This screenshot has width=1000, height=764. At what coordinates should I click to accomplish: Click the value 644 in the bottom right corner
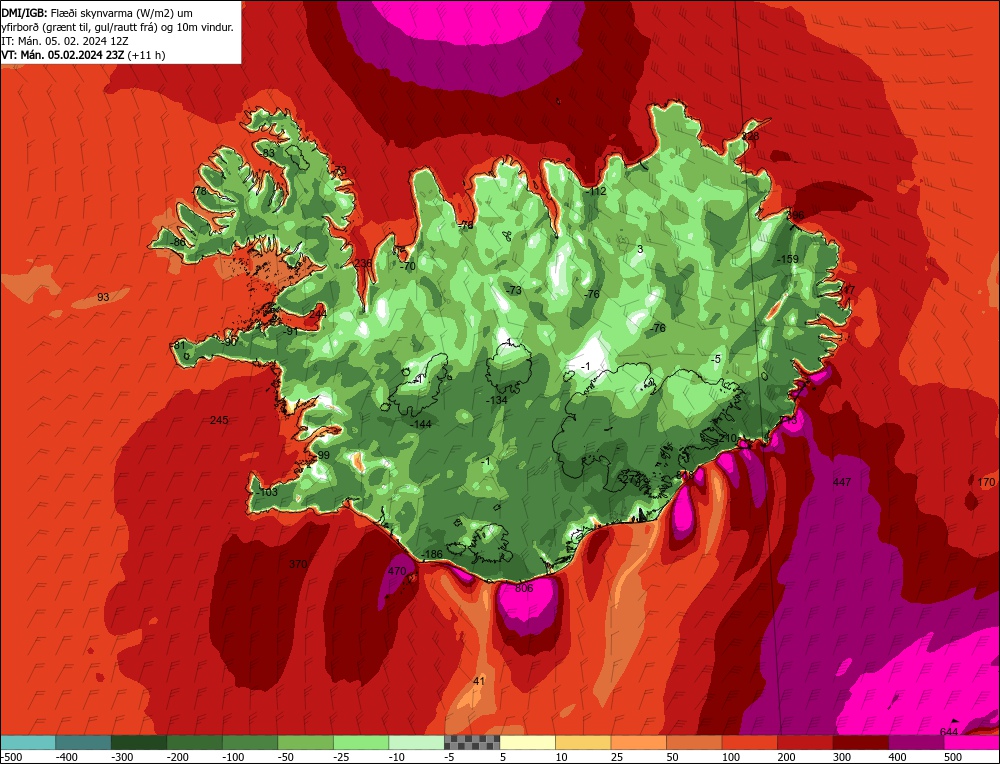tap(949, 731)
